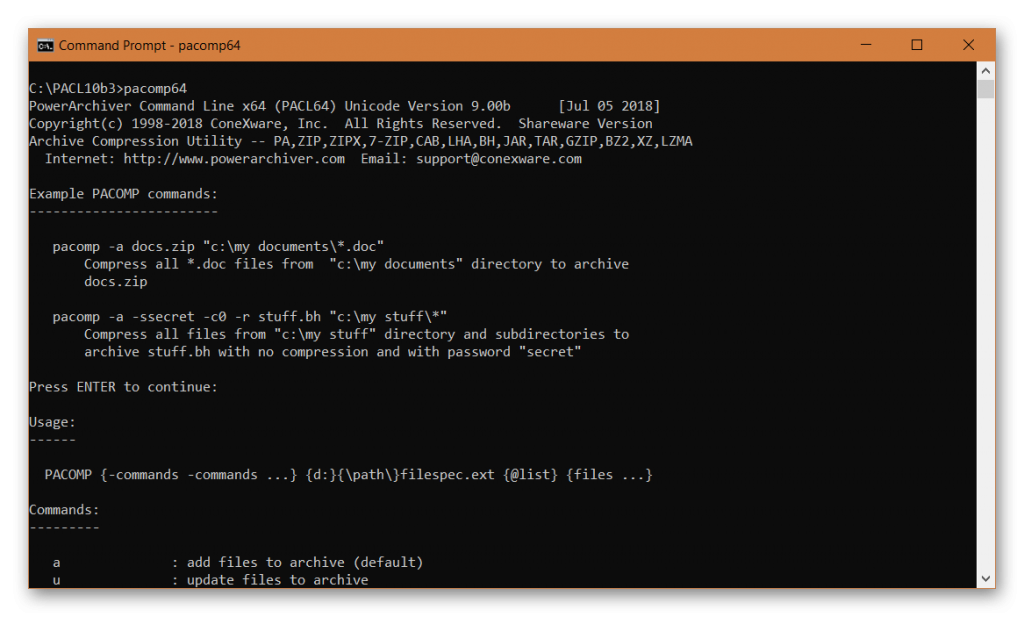
Task: Click the maximize window button
Action: [x=915, y=44]
